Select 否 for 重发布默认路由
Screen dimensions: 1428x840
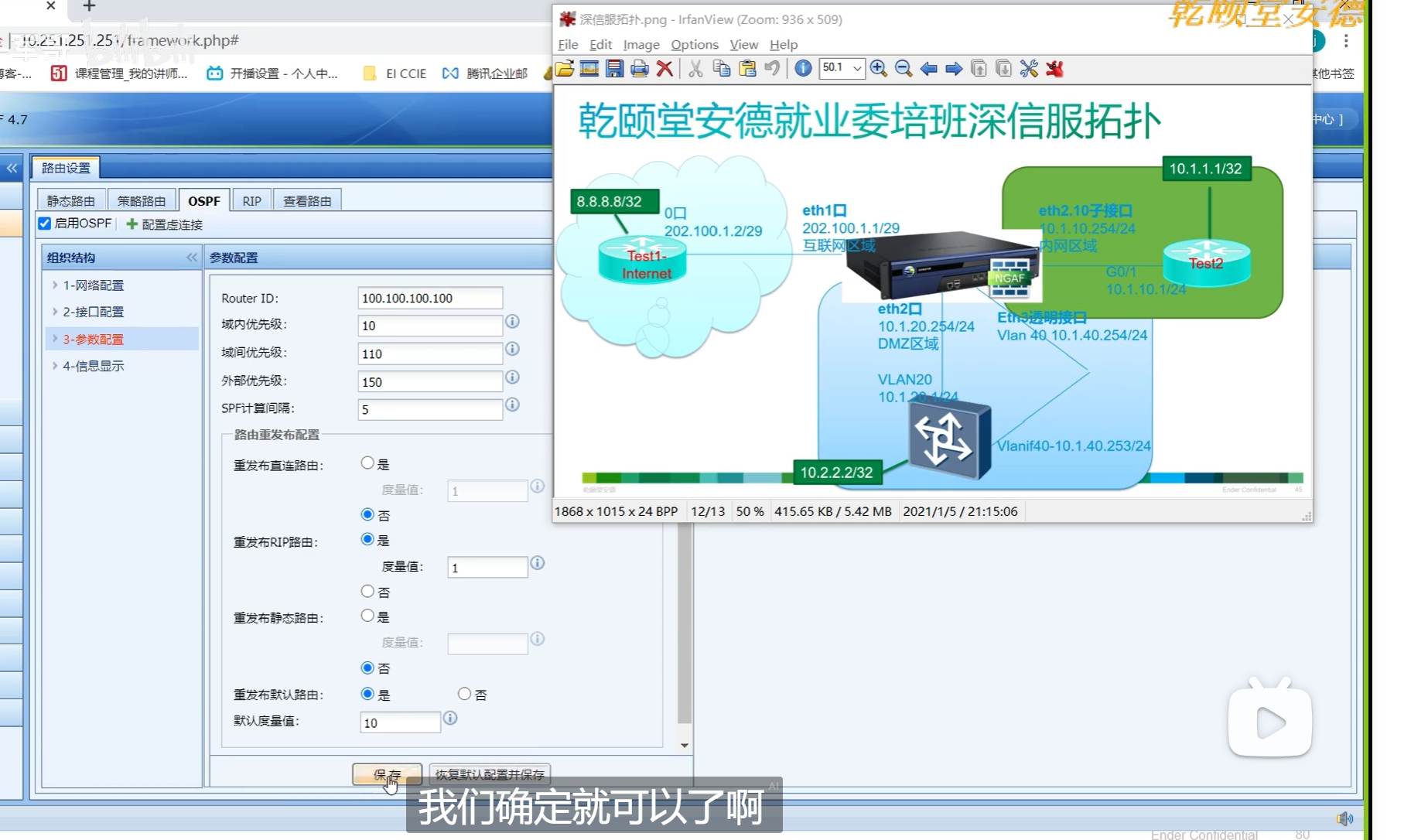464,694
